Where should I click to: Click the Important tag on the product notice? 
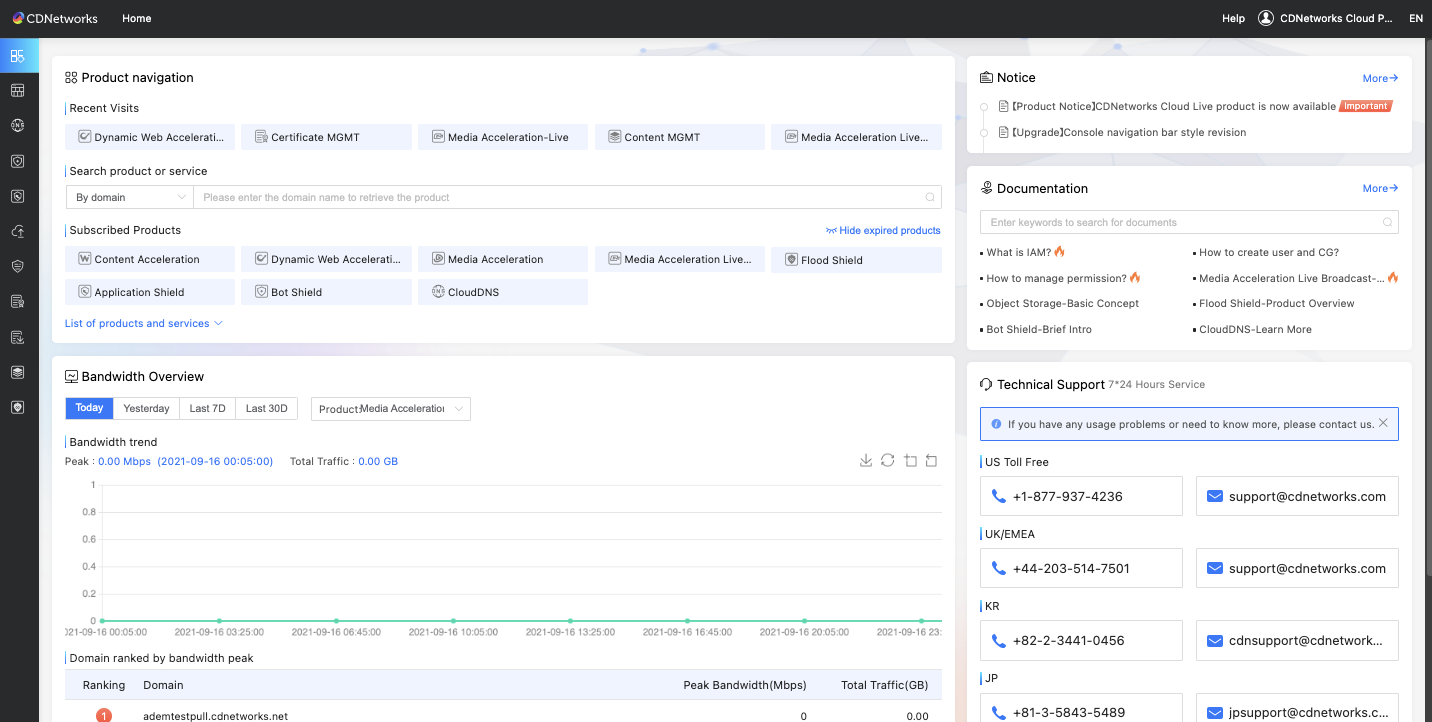1366,106
